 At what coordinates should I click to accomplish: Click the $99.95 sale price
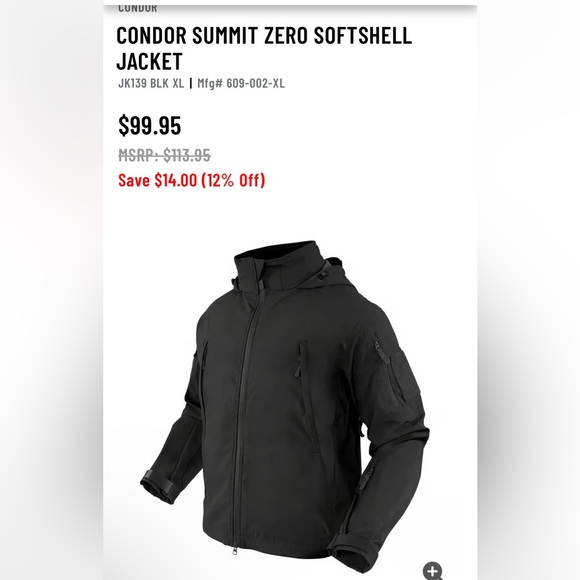pyautogui.click(x=150, y=125)
